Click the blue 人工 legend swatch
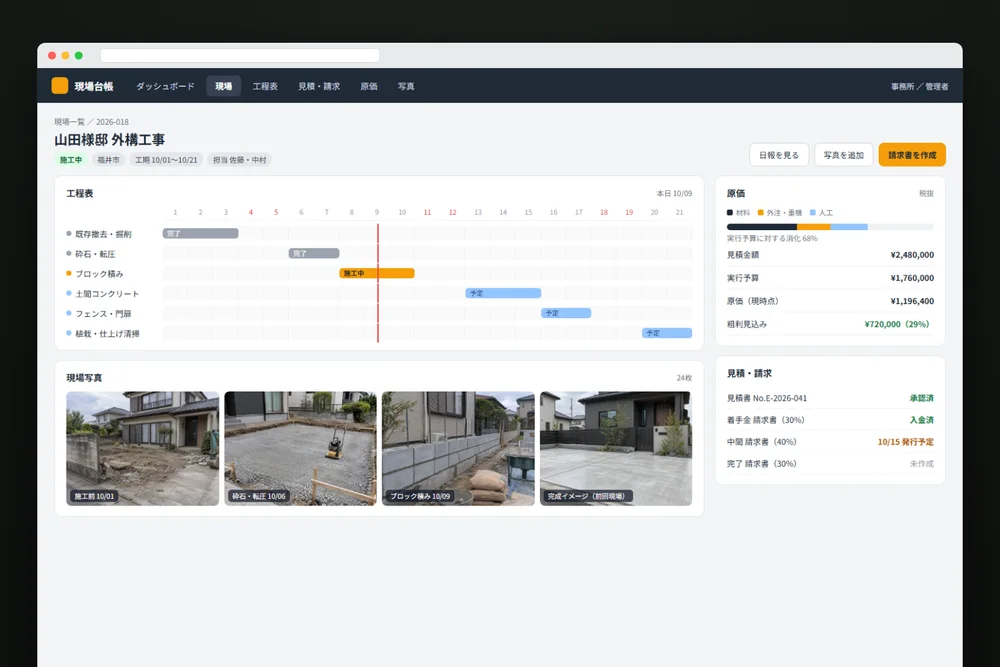1000x667 pixels. tap(812, 213)
